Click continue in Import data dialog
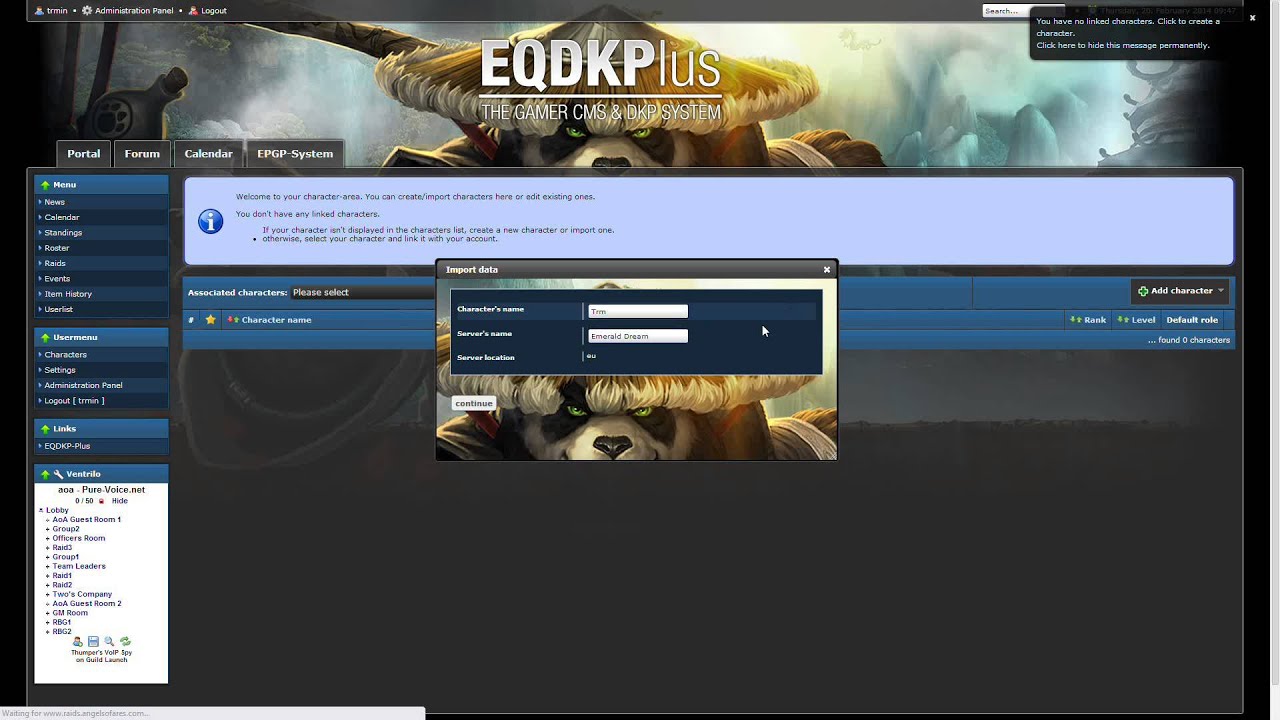Screen dimensions: 1280x720 474,403
